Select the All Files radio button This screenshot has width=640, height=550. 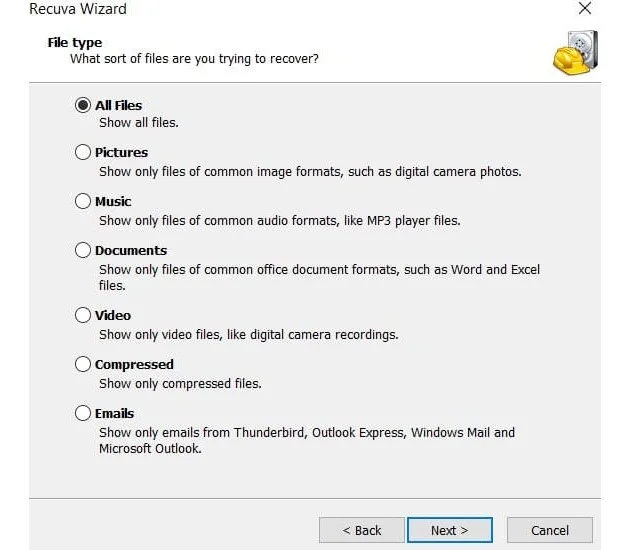pyautogui.click(x=83, y=105)
